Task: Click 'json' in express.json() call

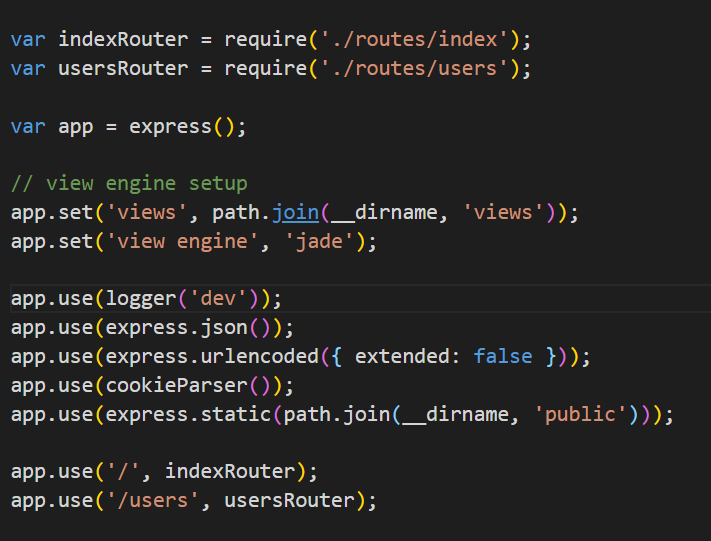Action: [x=224, y=328]
